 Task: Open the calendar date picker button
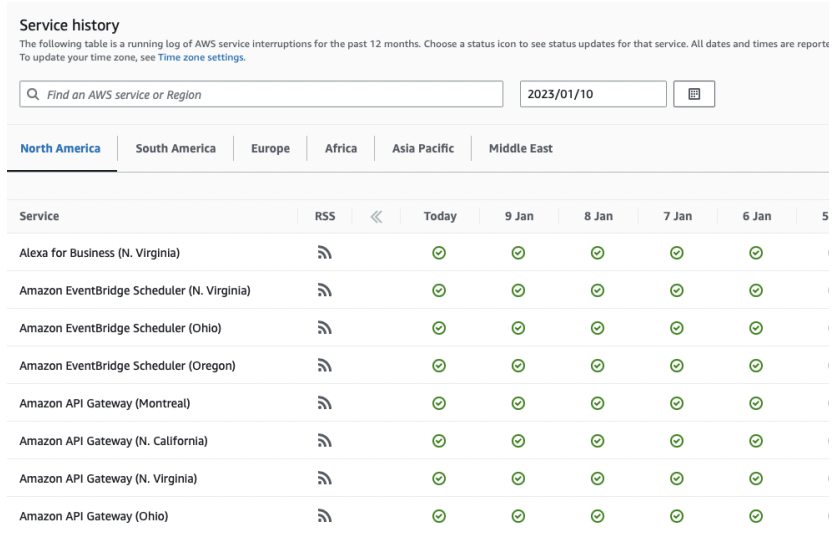tap(694, 94)
